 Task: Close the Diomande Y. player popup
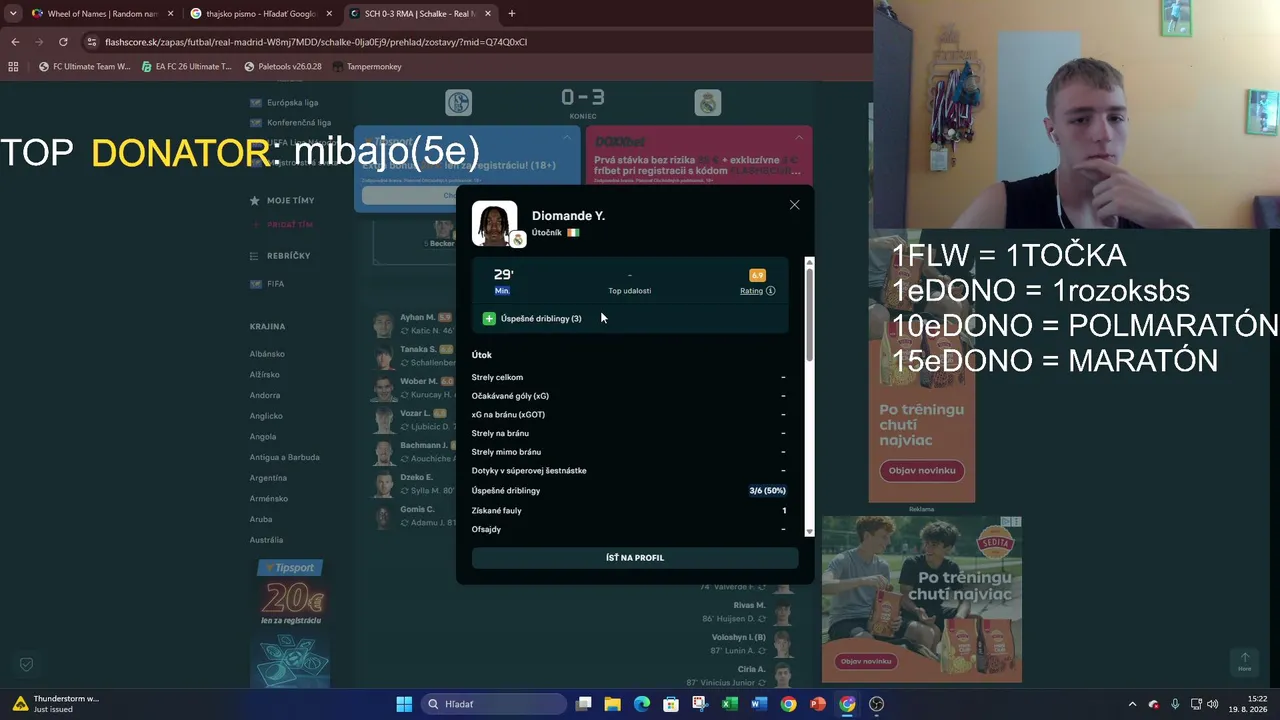[794, 205]
